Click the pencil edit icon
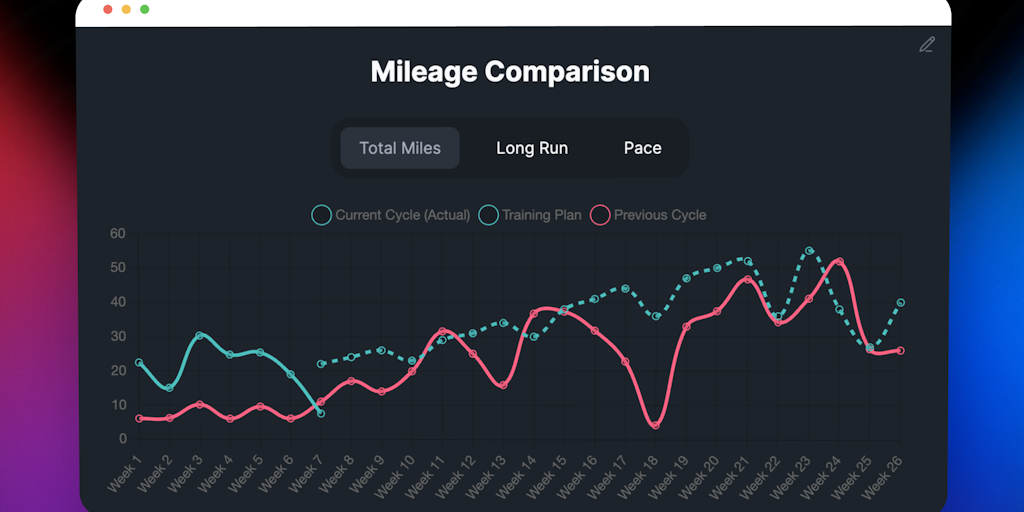The width and height of the screenshot is (1024, 512). pyautogui.click(x=927, y=44)
